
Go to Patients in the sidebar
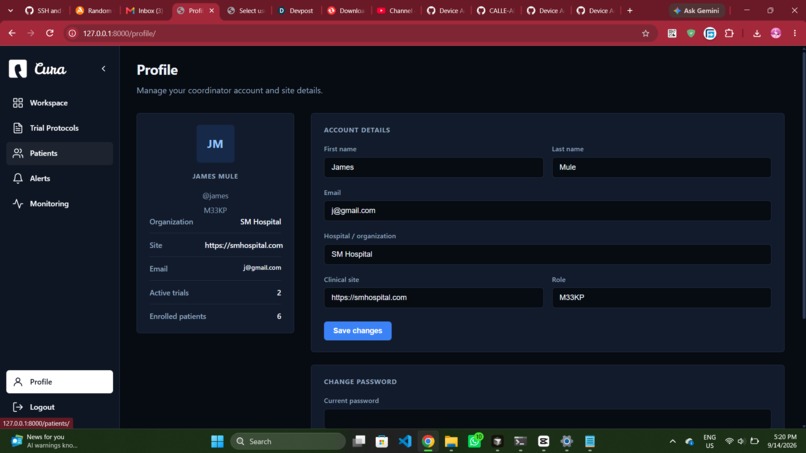click(60, 153)
